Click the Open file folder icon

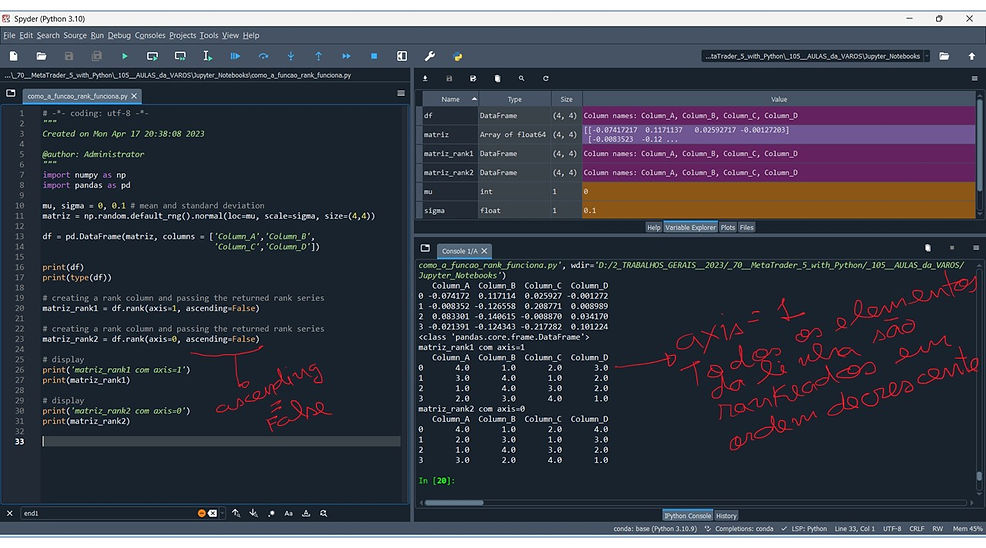click(41, 56)
